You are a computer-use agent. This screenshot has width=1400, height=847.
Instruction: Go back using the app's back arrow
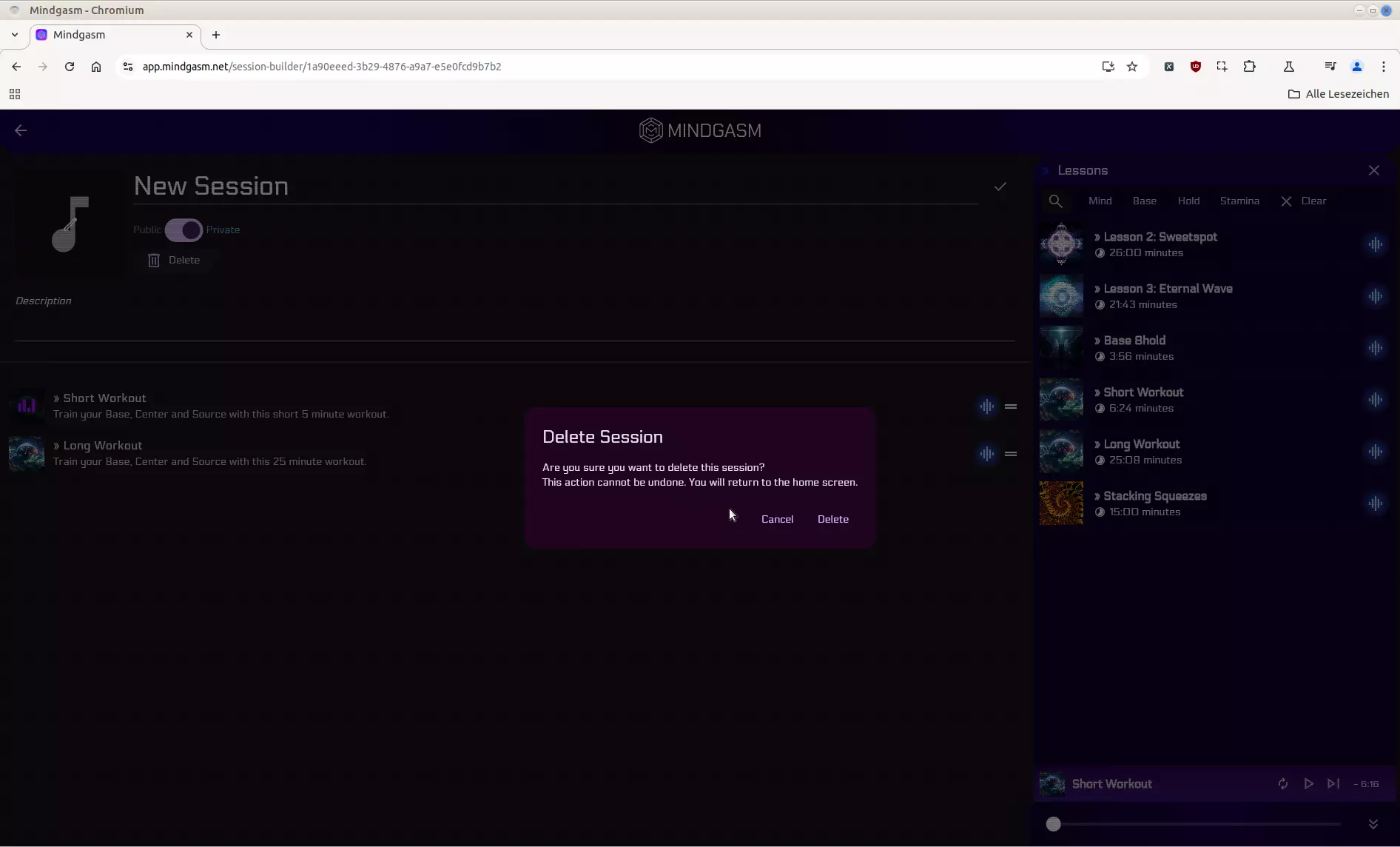pos(21,130)
